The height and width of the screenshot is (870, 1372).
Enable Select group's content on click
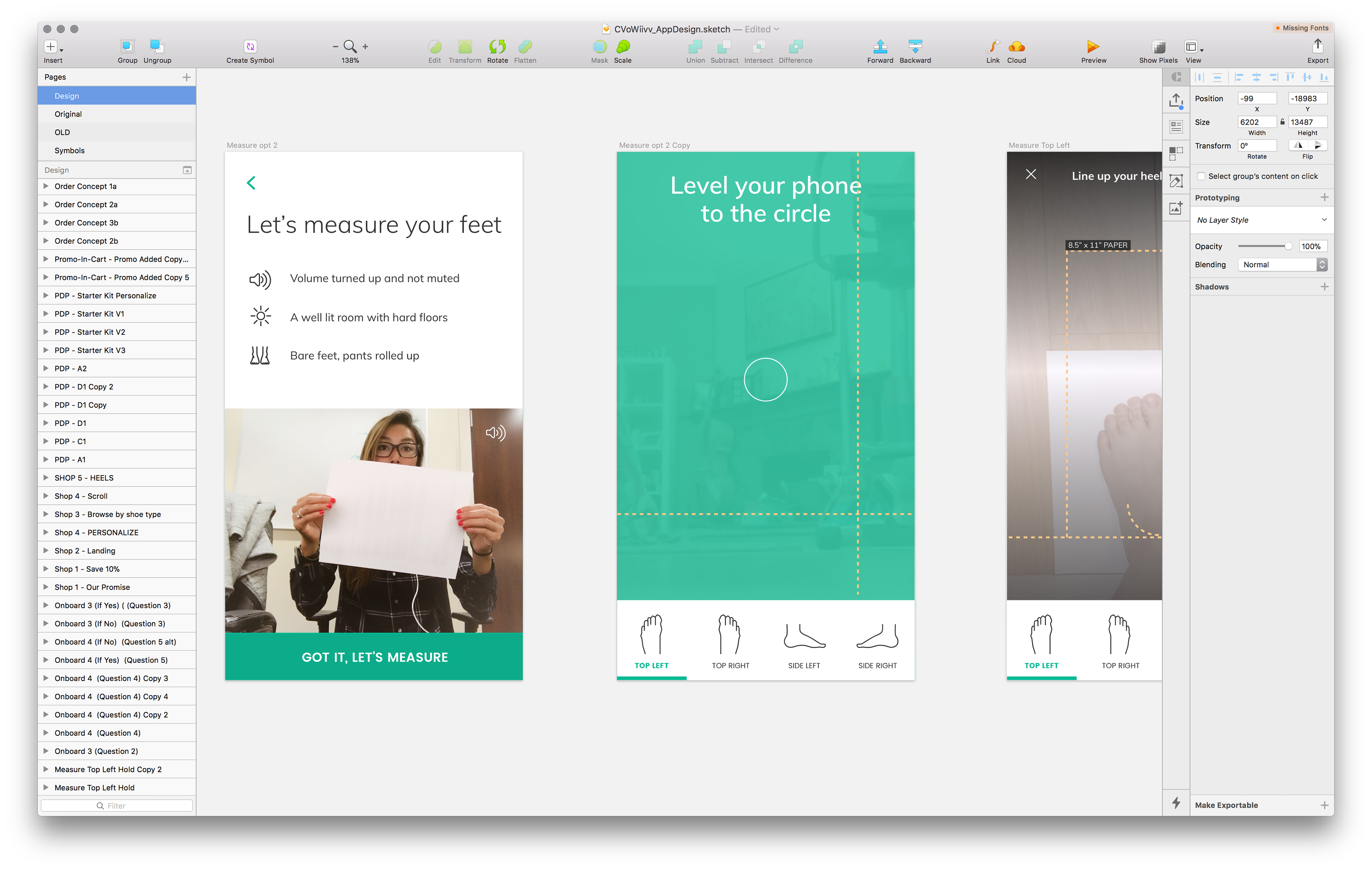(1201, 176)
